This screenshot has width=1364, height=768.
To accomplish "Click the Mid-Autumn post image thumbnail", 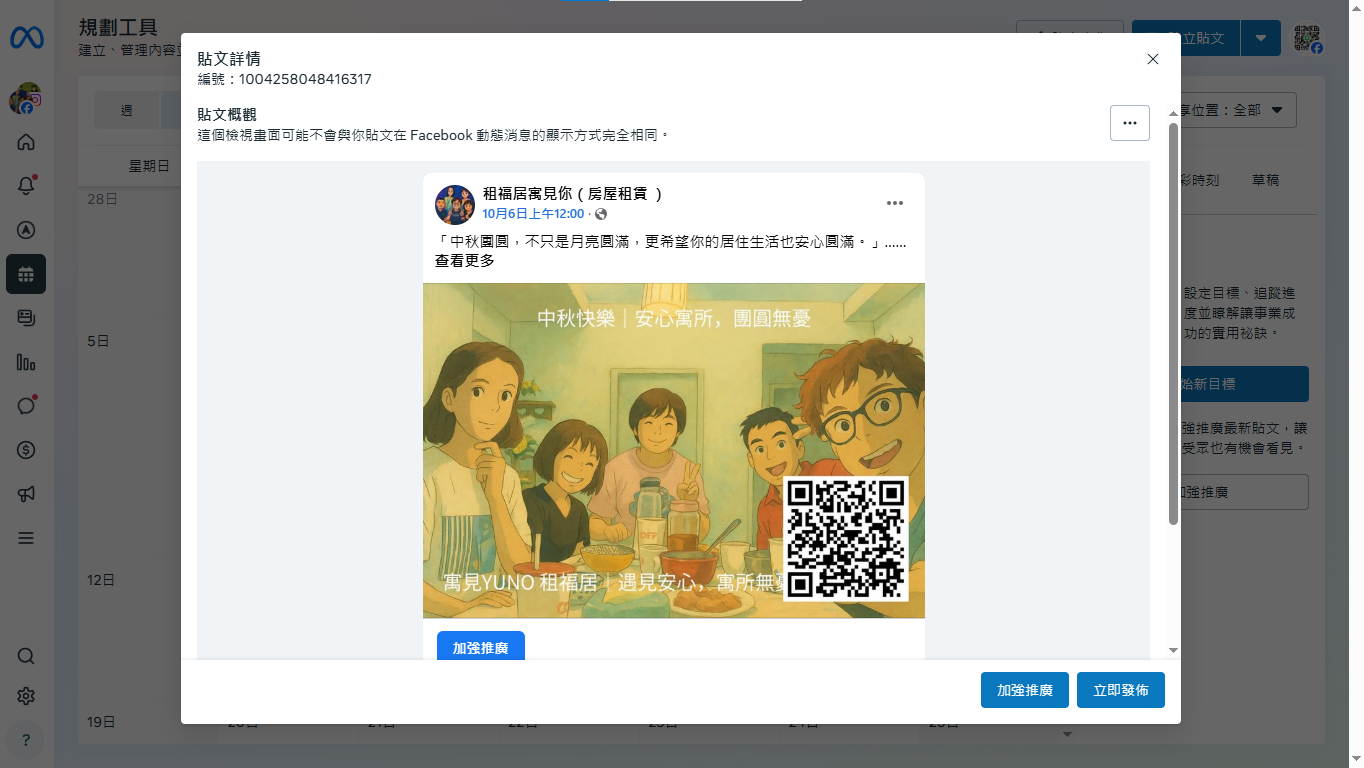I will point(673,450).
